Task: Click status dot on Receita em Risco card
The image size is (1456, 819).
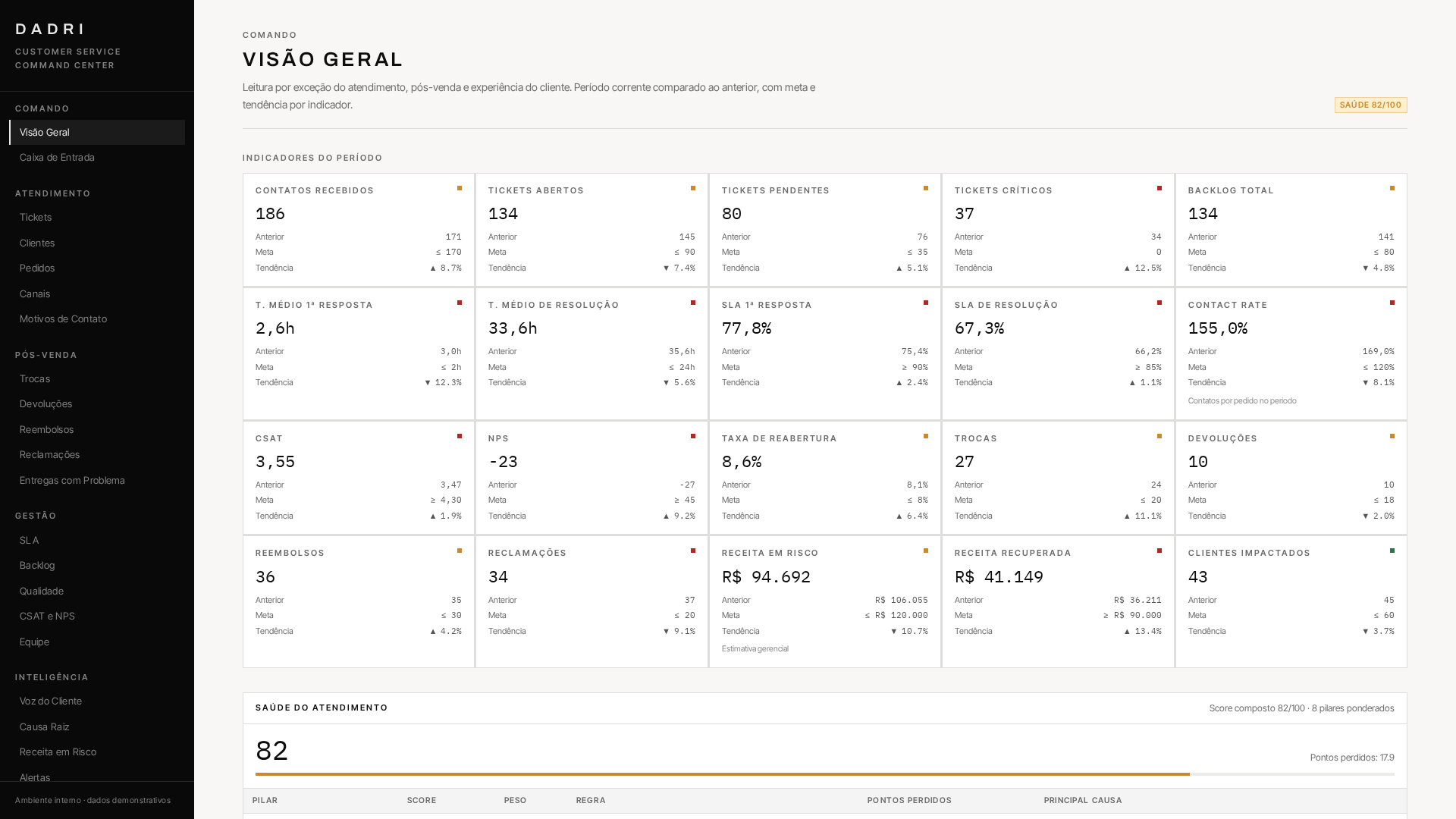Action: (926, 551)
